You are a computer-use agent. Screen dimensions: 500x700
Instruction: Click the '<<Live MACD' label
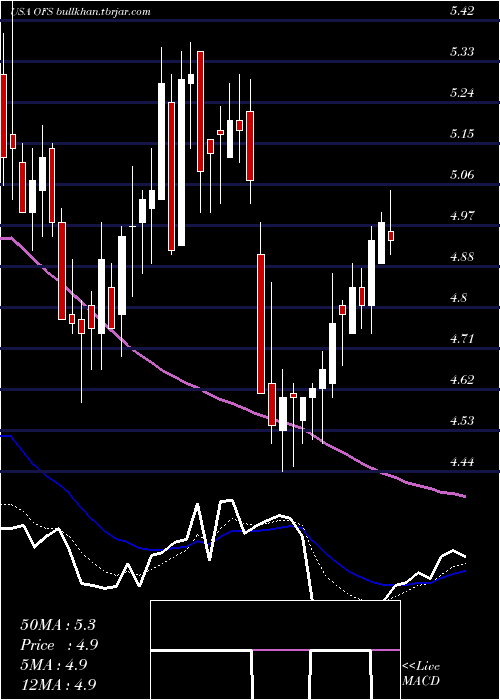point(421,673)
